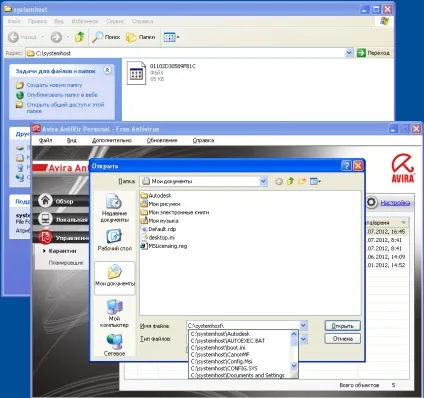Open Edit (Правка) menu in Explorer
This screenshot has width=424, height=398.
[37, 21]
